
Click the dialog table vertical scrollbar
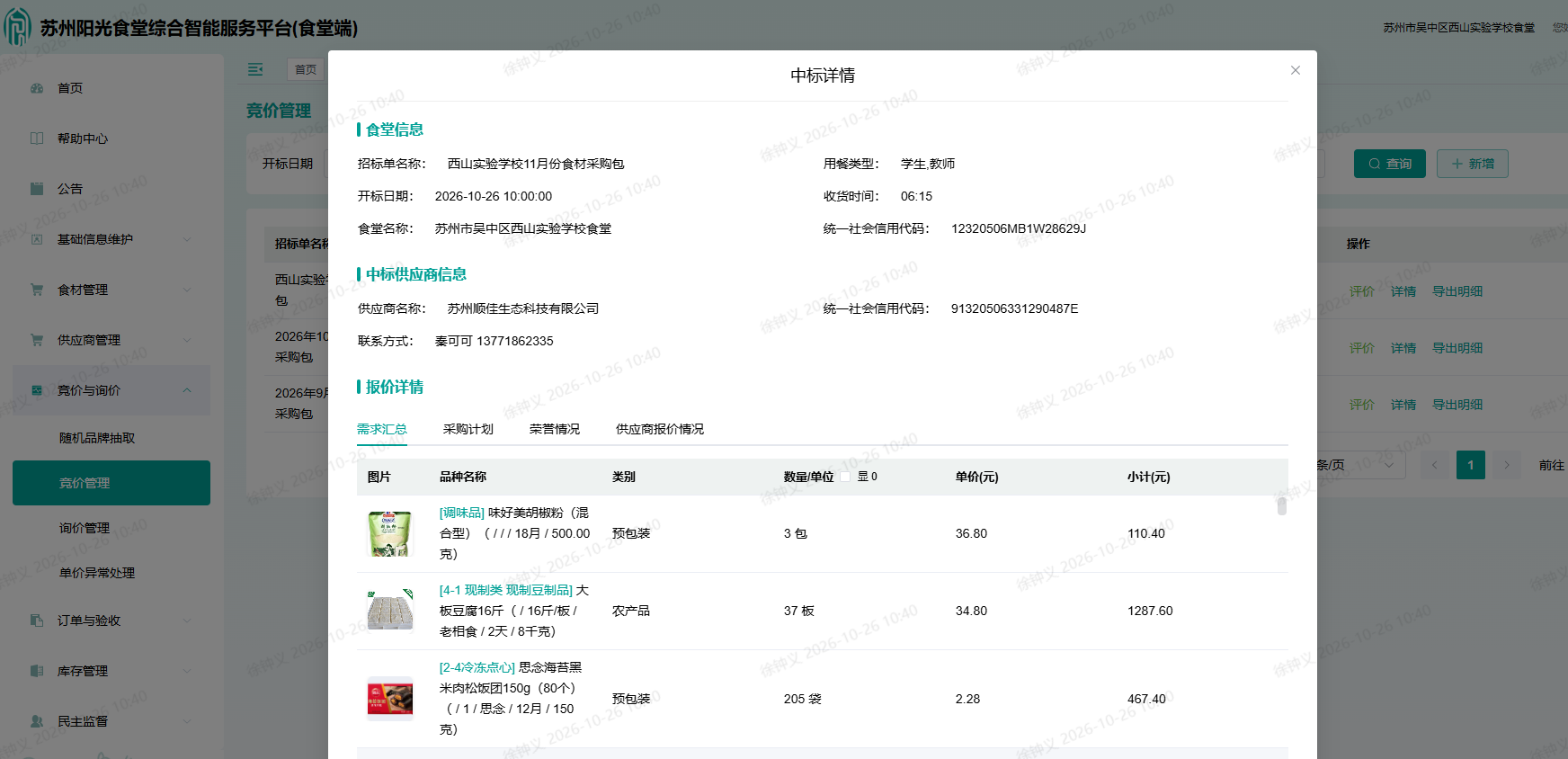click(x=1282, y=505)
